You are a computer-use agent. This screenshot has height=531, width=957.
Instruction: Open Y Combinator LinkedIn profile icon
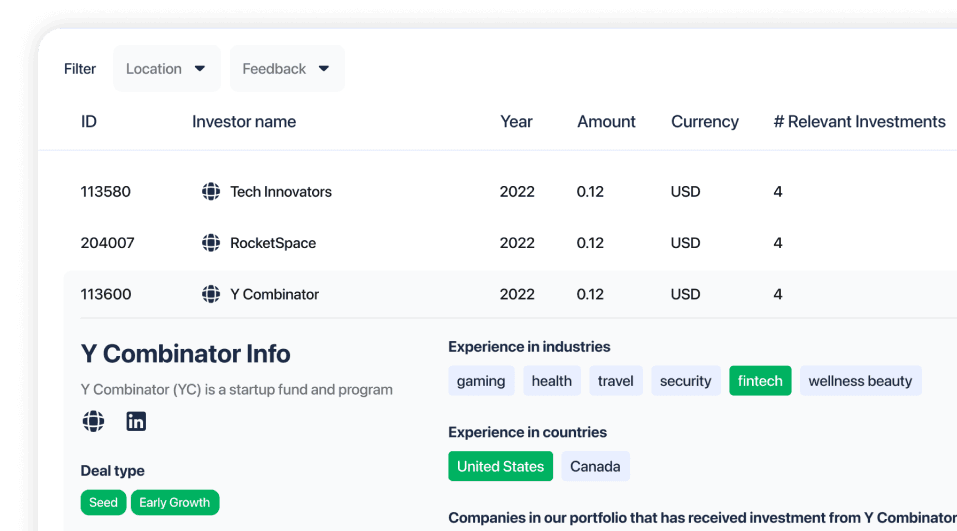pos(136,421)
